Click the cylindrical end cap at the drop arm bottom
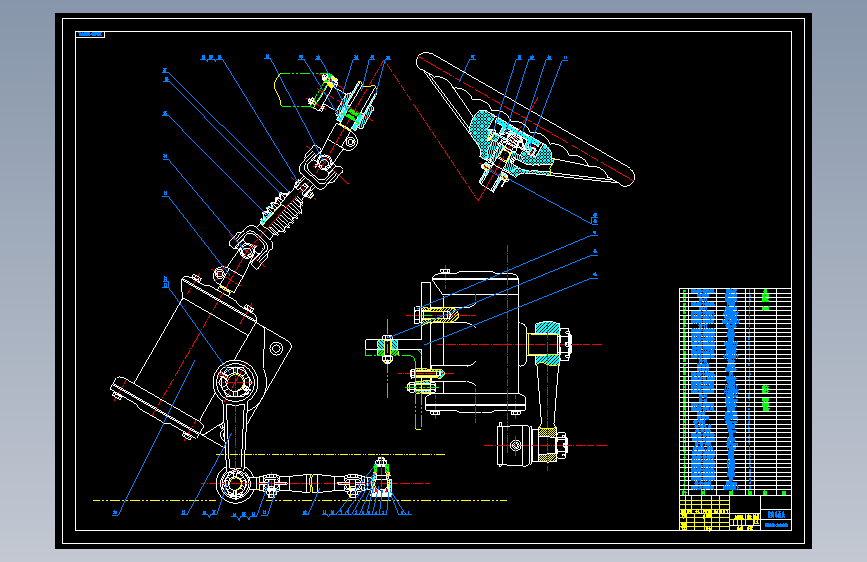 [x=515, y=445]
